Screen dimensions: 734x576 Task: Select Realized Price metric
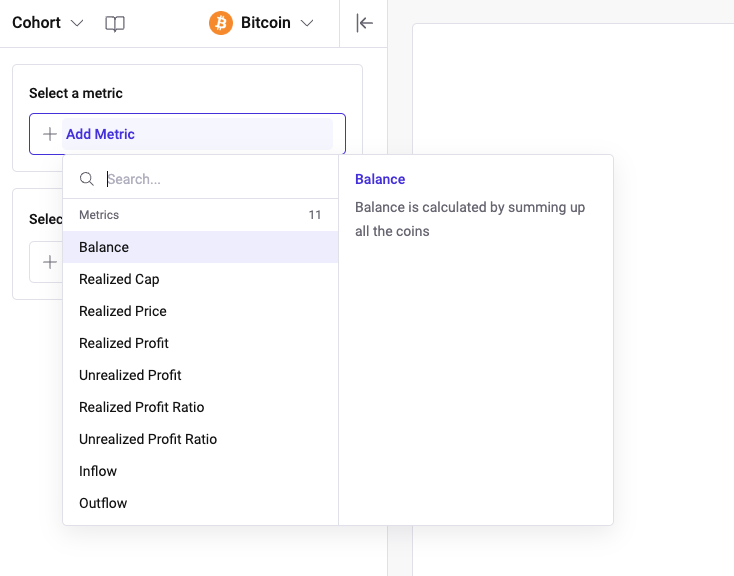point(123,311)
